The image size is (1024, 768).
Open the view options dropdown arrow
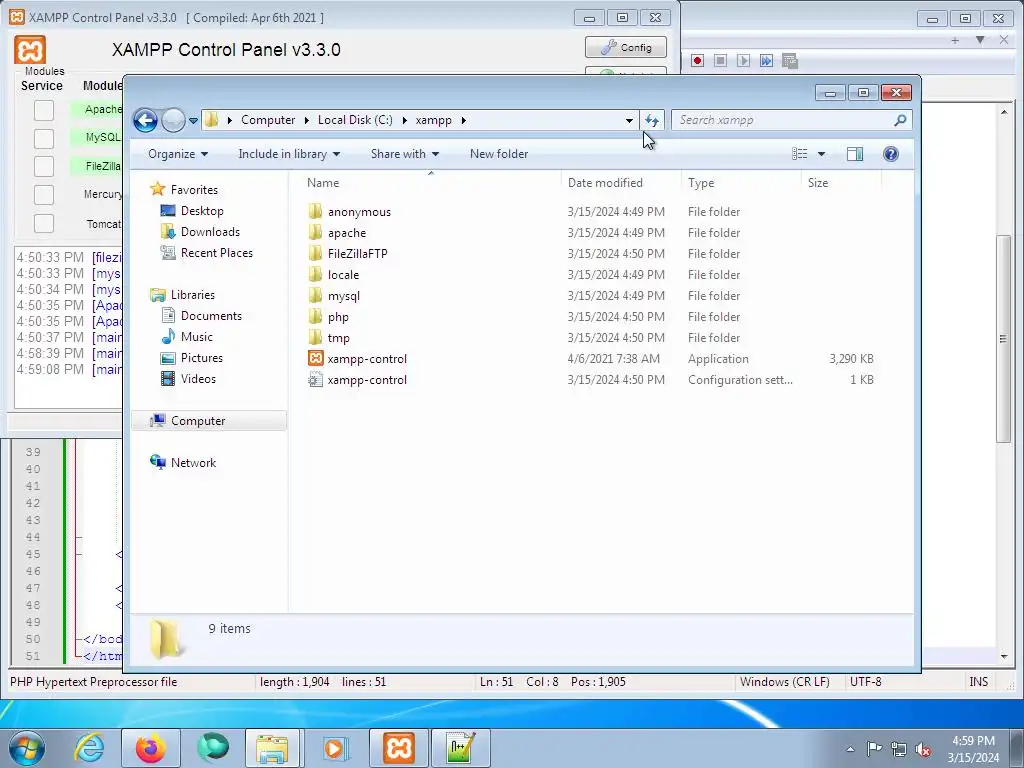(x=822, y=154)
